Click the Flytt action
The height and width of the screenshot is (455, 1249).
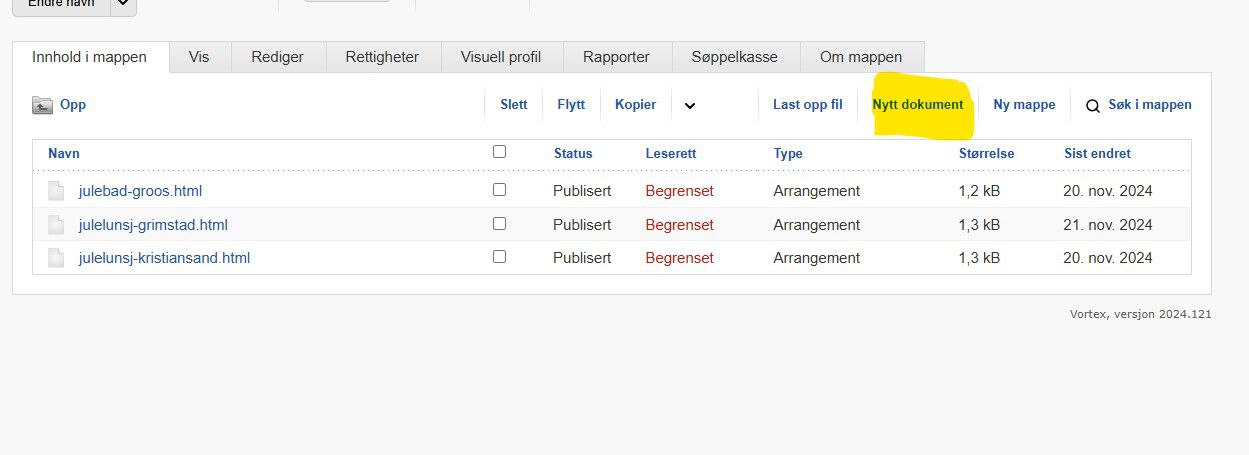tap(571, 105)
